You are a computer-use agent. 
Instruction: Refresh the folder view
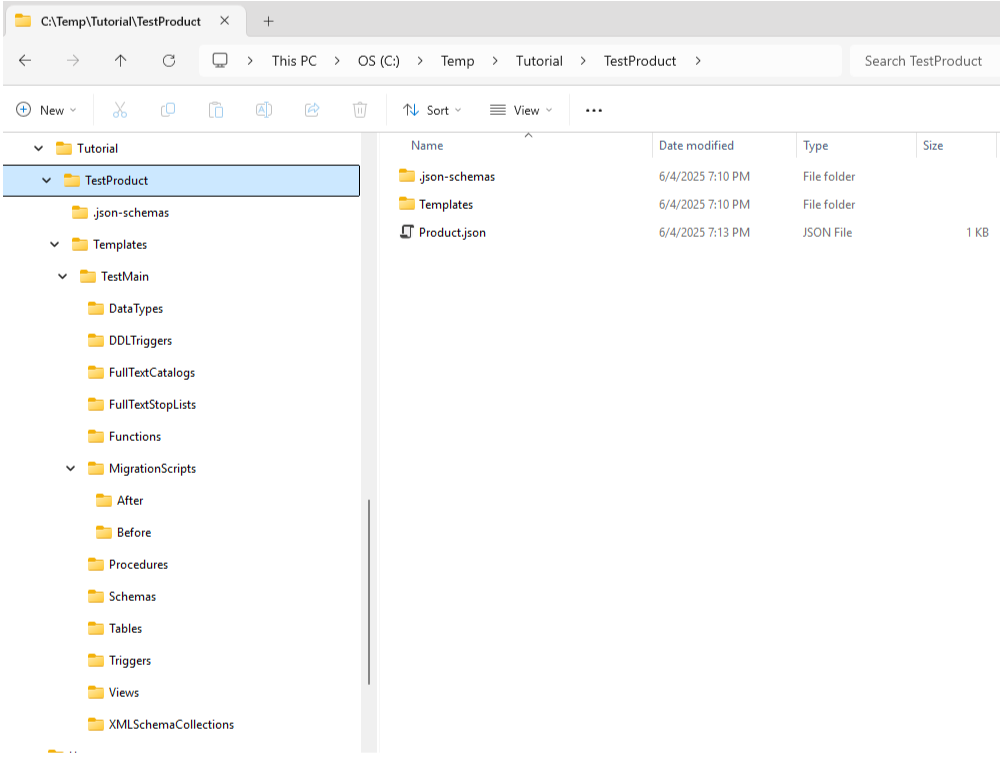(167, 60)
